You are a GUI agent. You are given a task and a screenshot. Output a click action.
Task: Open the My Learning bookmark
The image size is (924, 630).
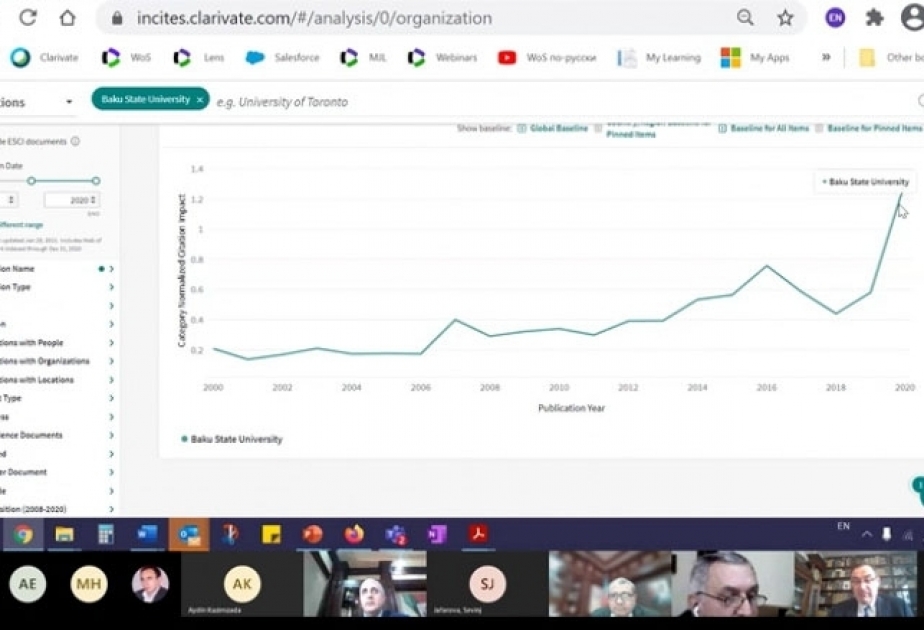point(659,57)
